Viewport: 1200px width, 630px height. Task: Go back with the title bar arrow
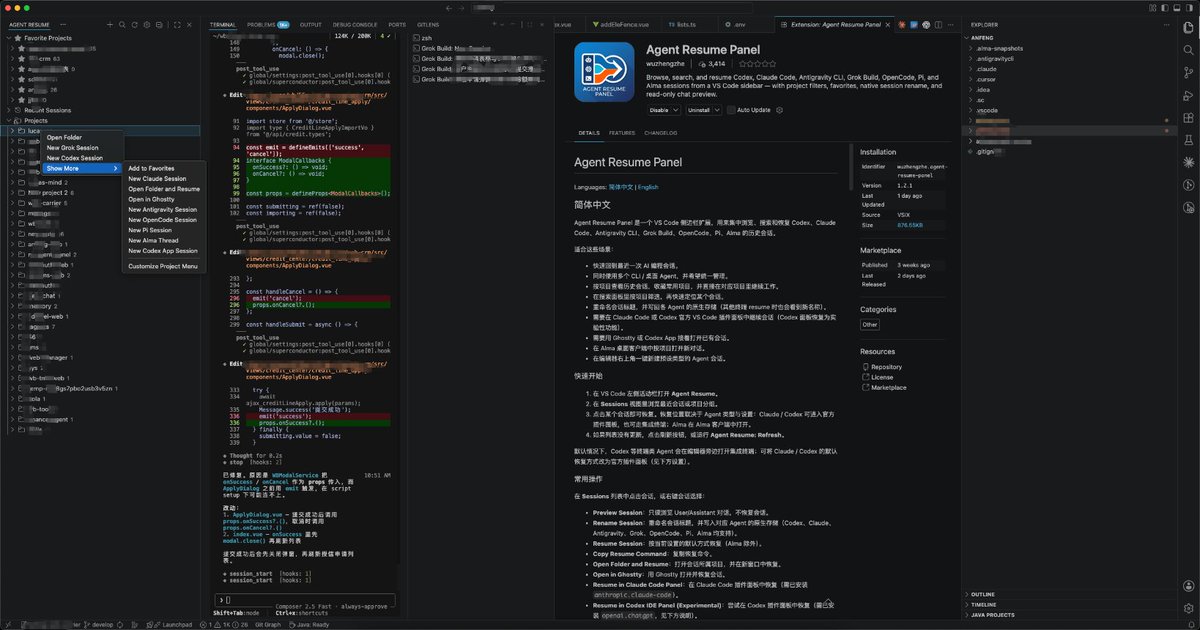(449, 8)
